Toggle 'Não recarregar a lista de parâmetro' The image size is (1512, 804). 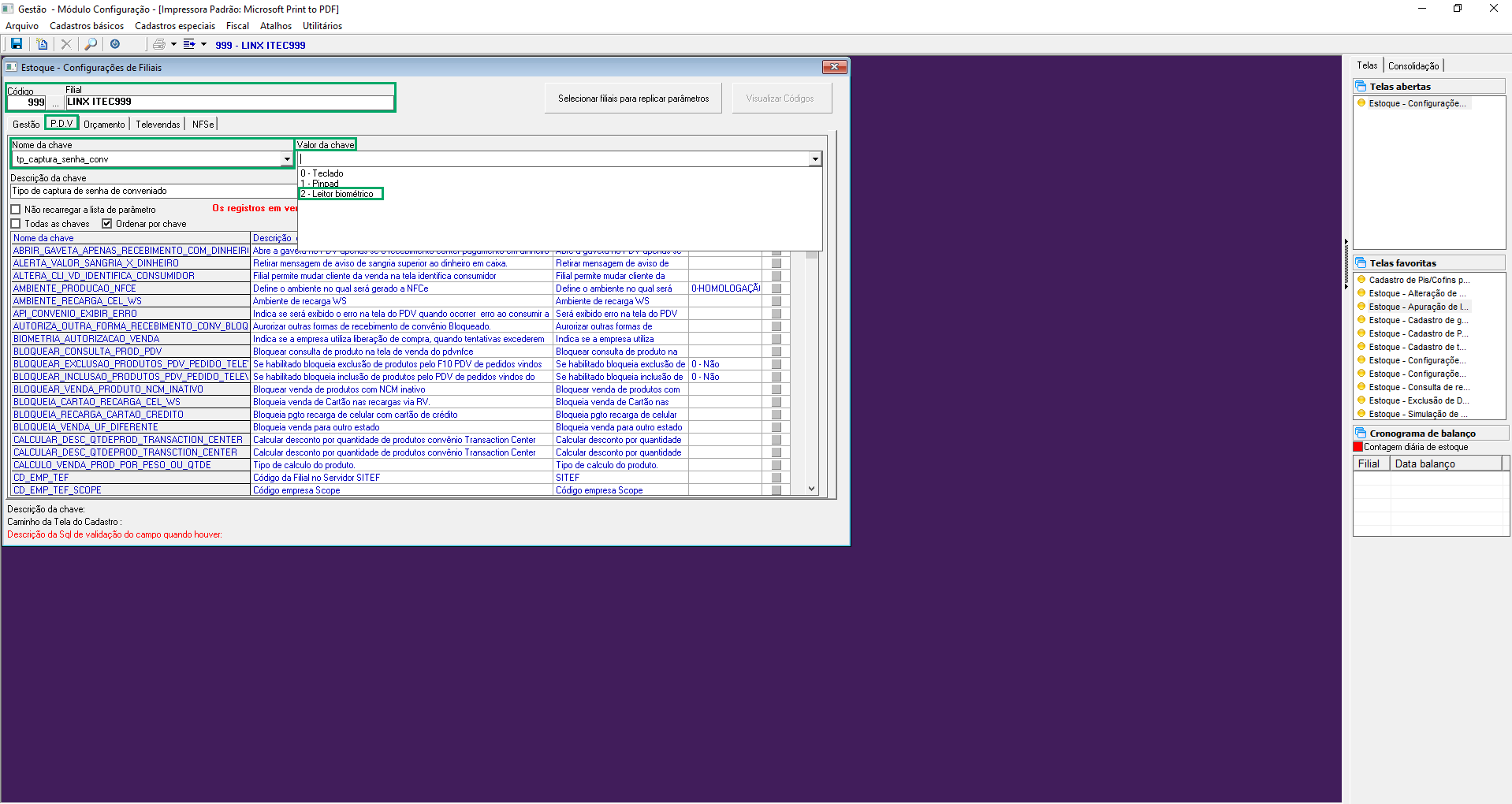coord(16,210)
